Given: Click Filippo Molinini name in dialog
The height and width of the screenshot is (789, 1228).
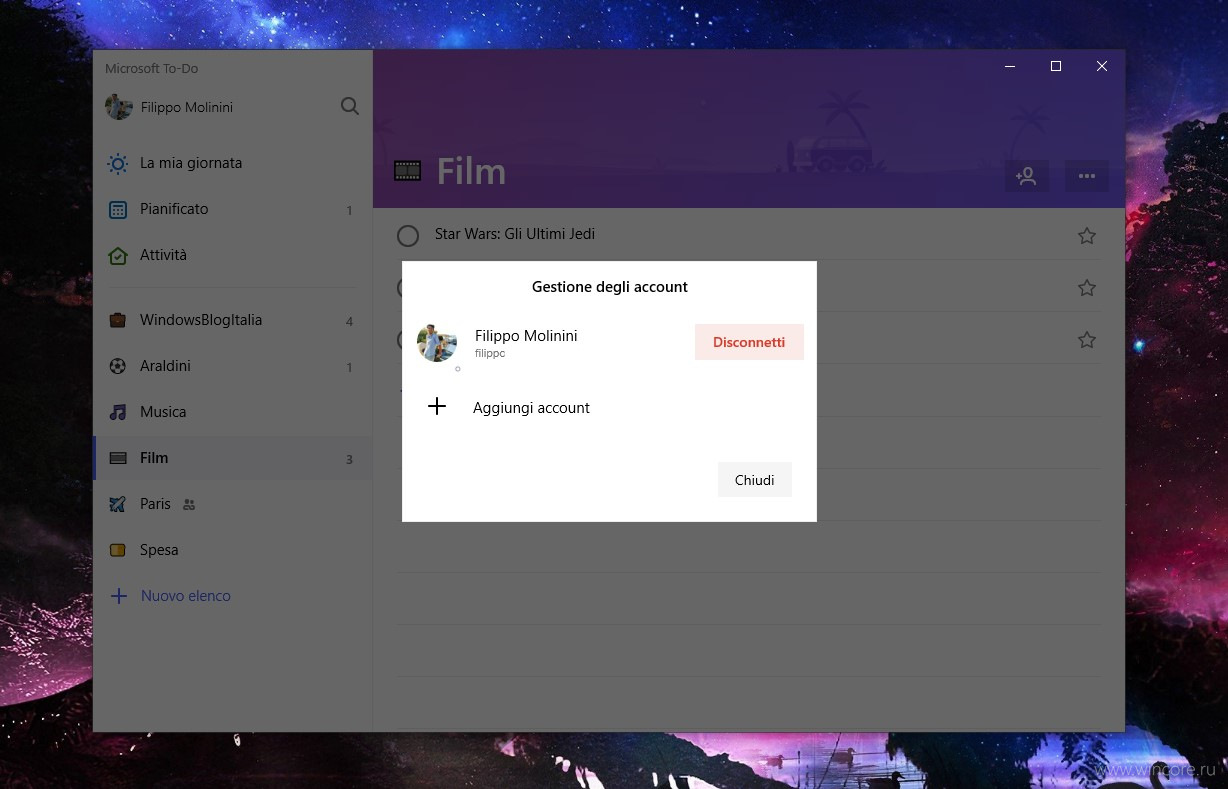Looking at the screenshot, I should click(x=526, y=336).
